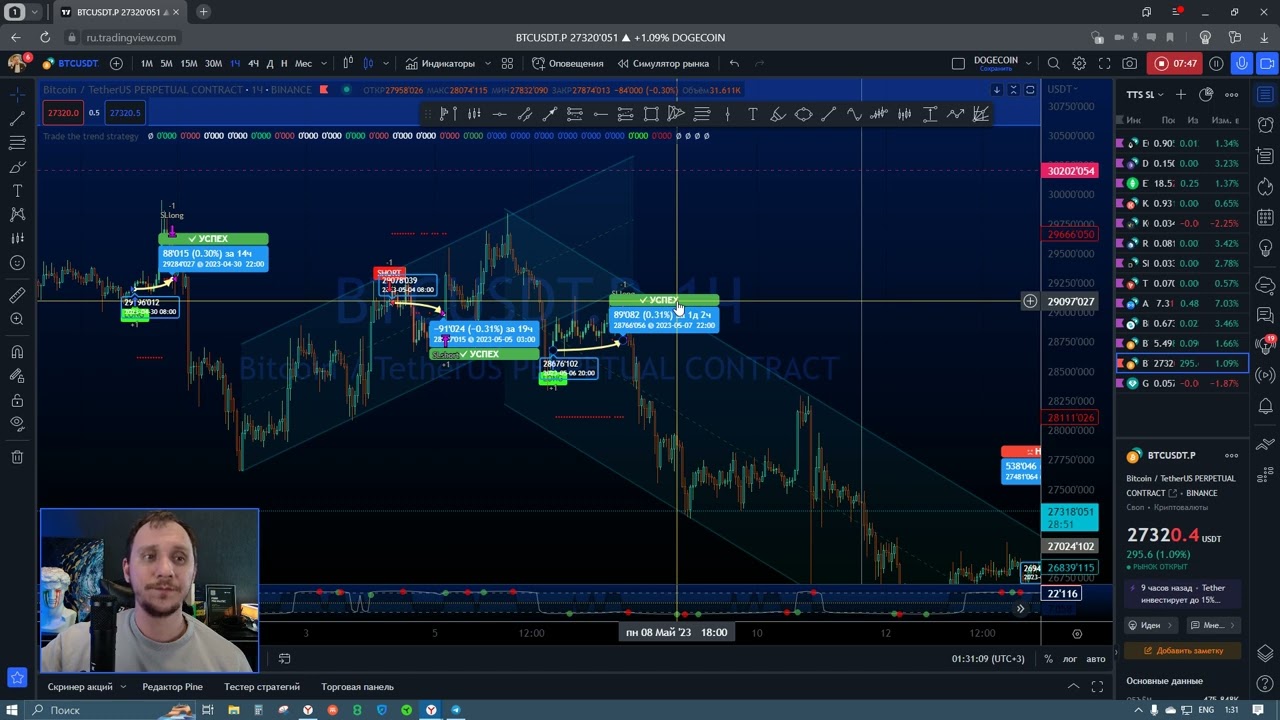Open the Alerts alarm clock sidebar icon
Image resolution: width=1280 pixels, height=720 pixels.
pyautogui.click(x=1265, y=125)
